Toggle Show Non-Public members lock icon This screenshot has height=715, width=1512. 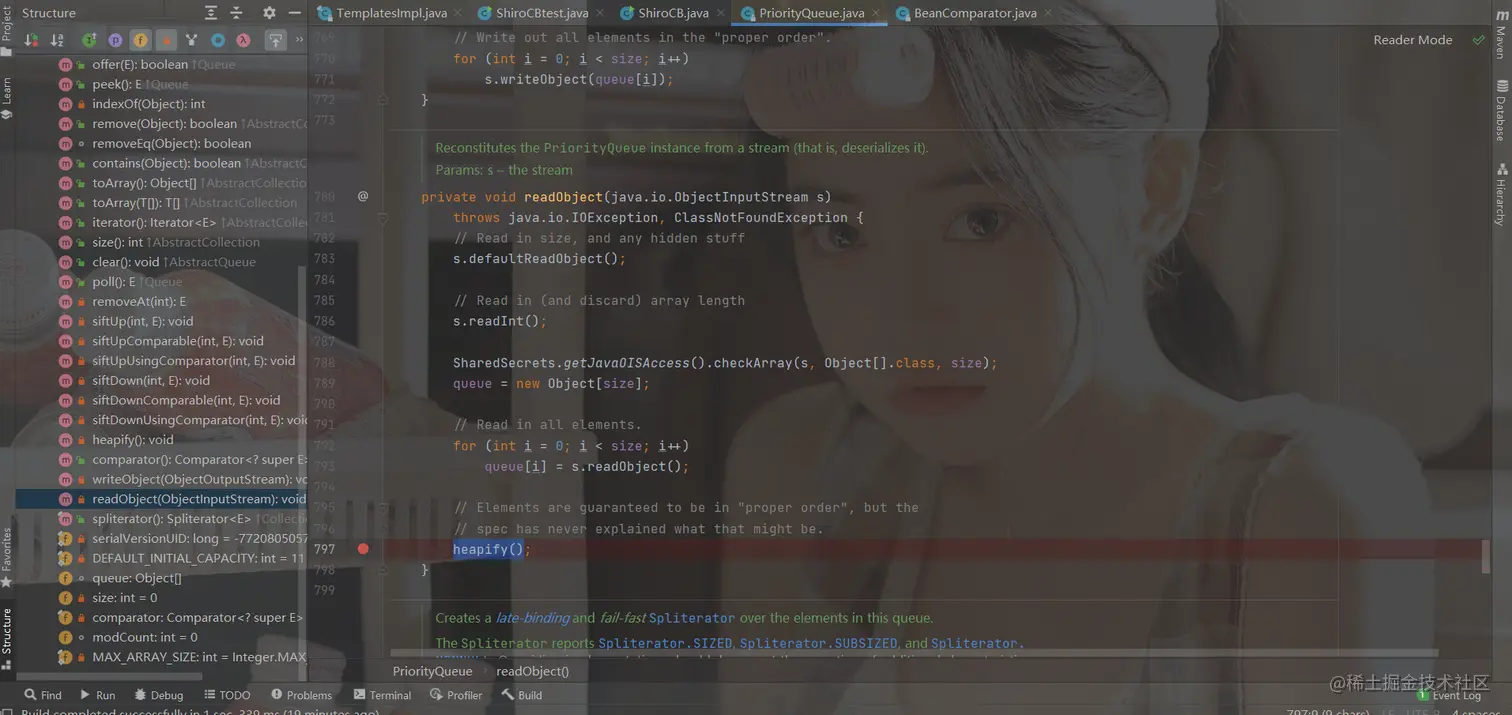coord(166,40)
